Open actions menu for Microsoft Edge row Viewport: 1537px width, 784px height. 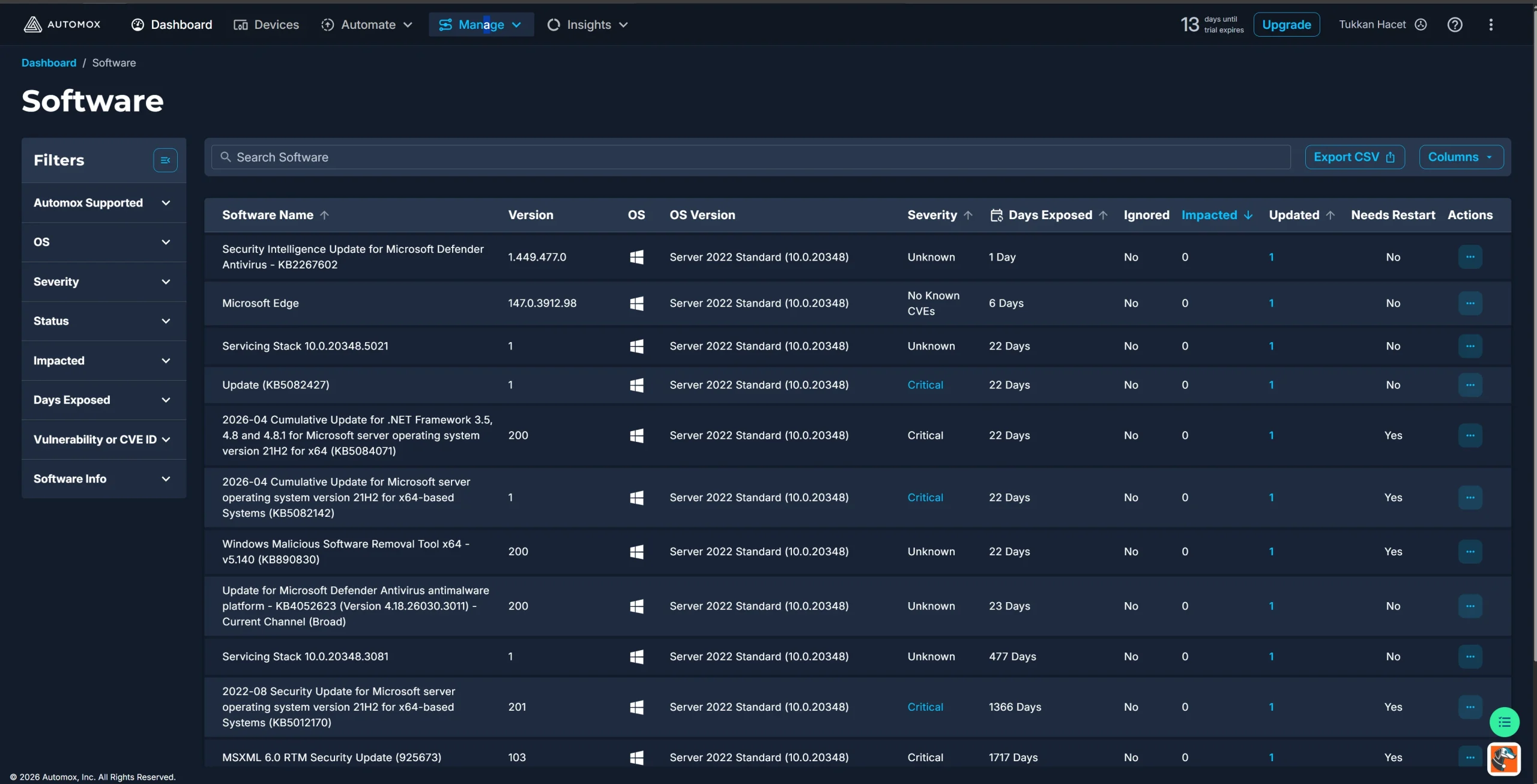[x=1470, y=303]
